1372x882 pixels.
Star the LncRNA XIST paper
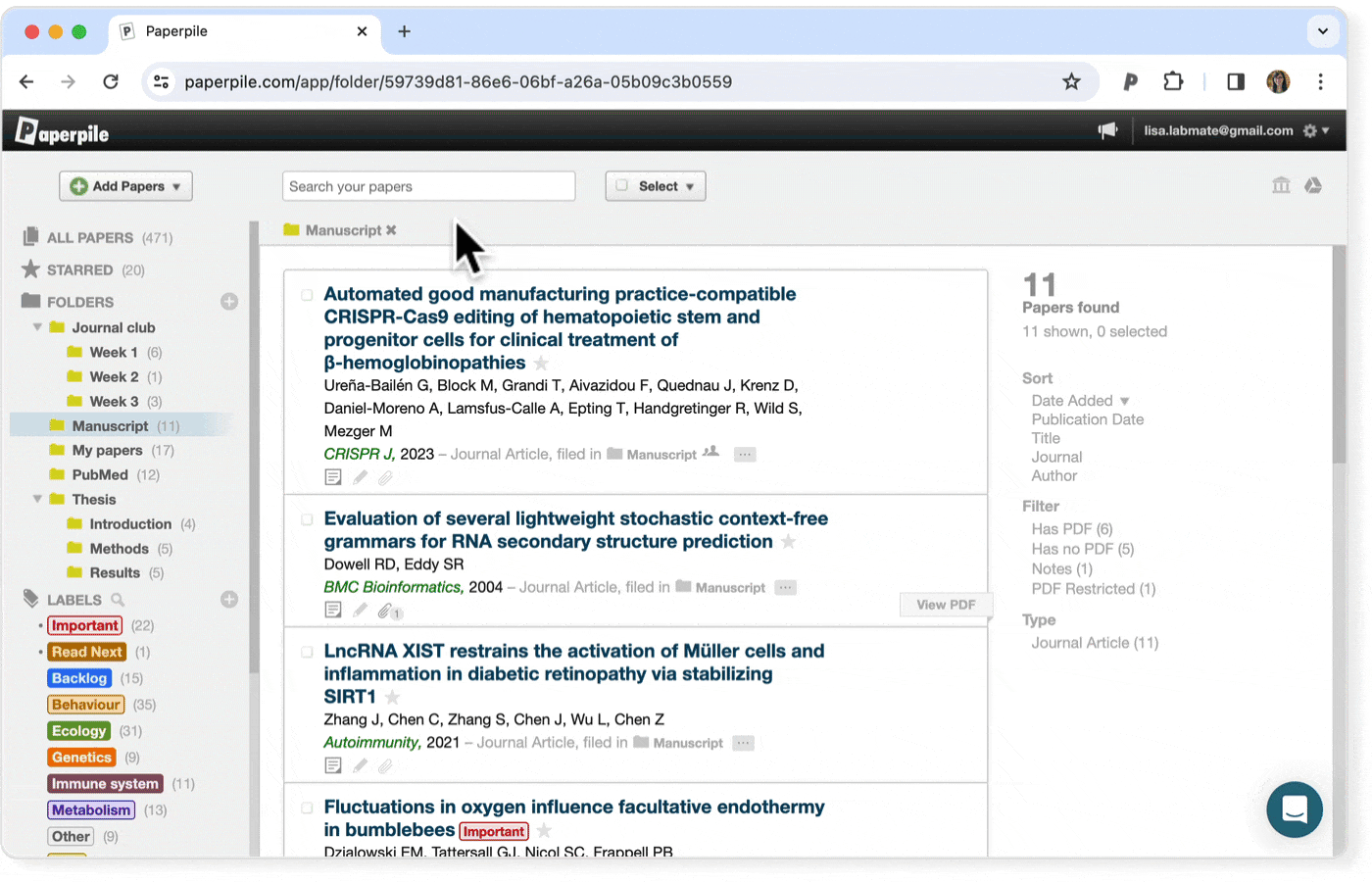[392, 698]
